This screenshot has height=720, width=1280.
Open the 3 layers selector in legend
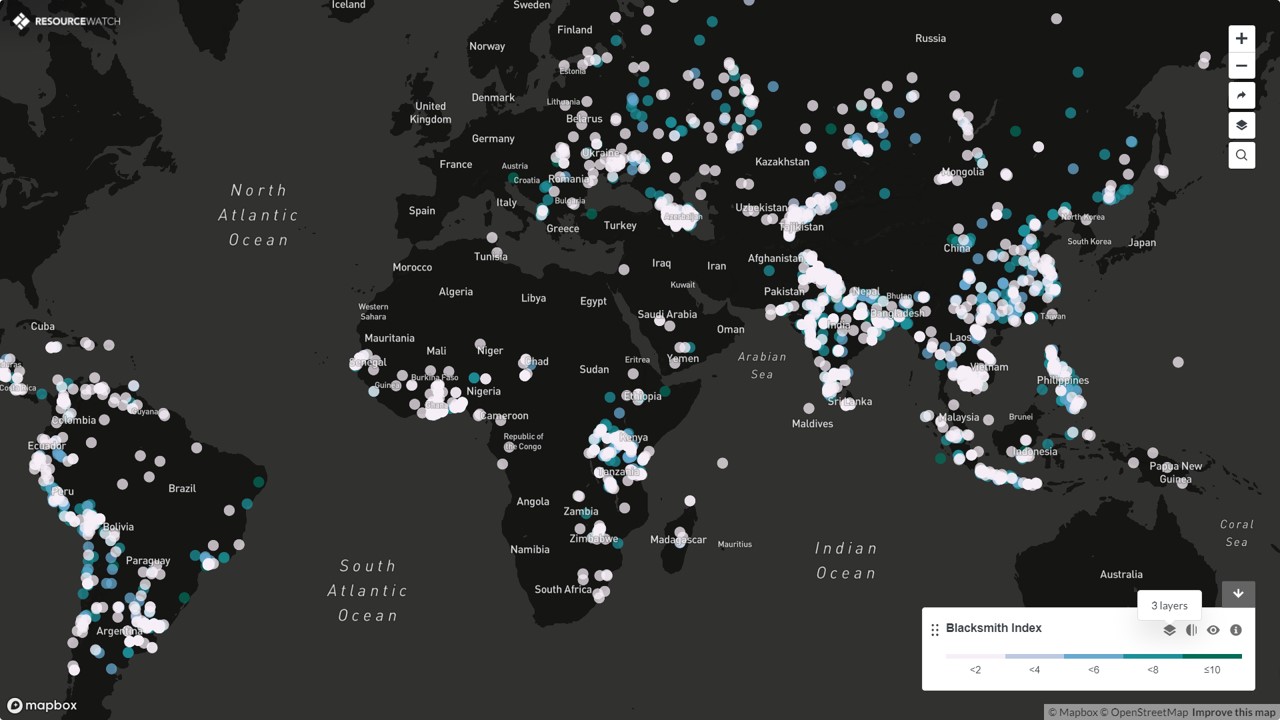(1169, 630)
